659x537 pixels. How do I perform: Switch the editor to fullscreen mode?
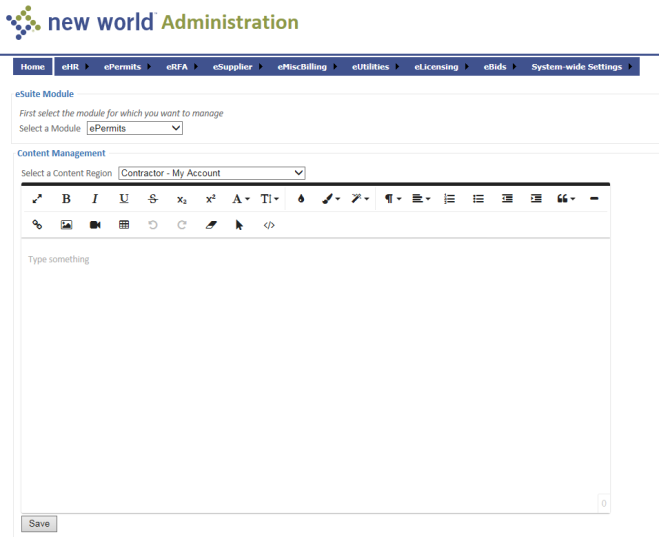pyautogui.click(x=37, y=199)
